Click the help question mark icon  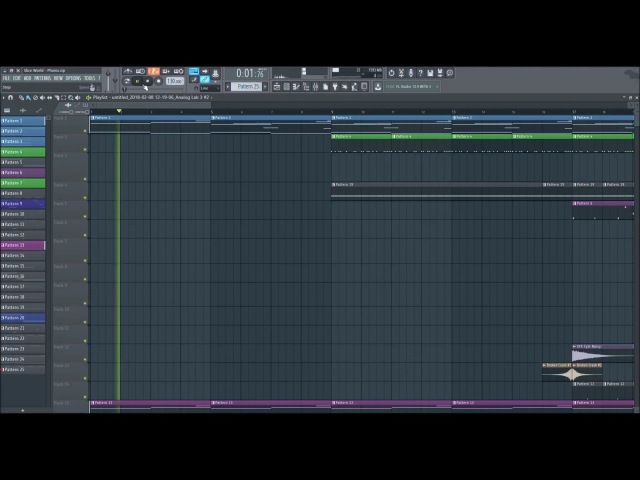(420, 73)
